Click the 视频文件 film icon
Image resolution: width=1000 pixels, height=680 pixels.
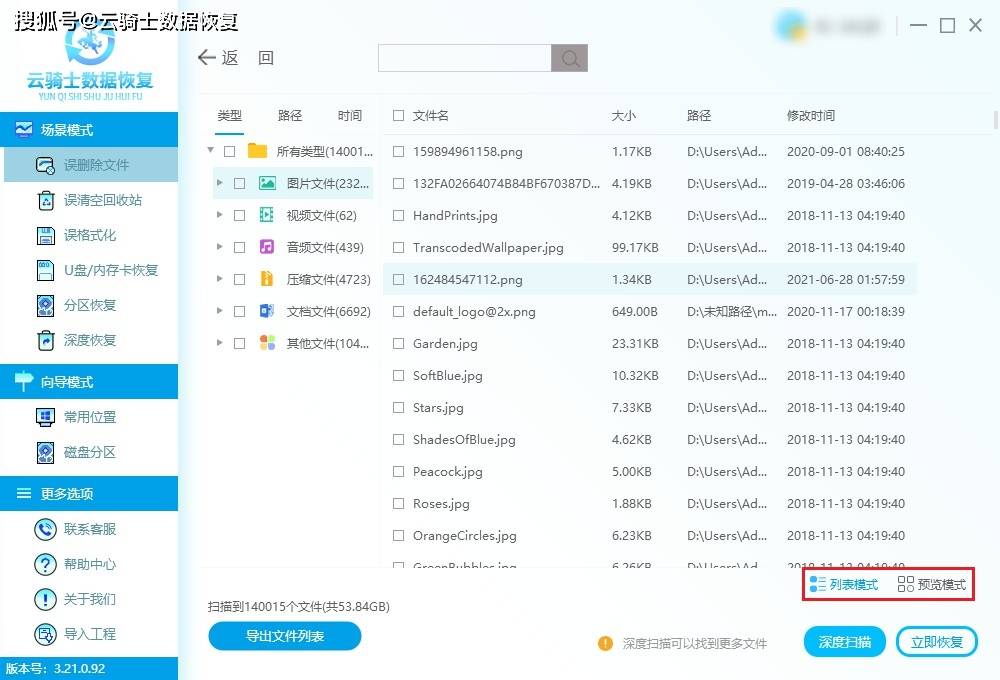tap(267, 215)
